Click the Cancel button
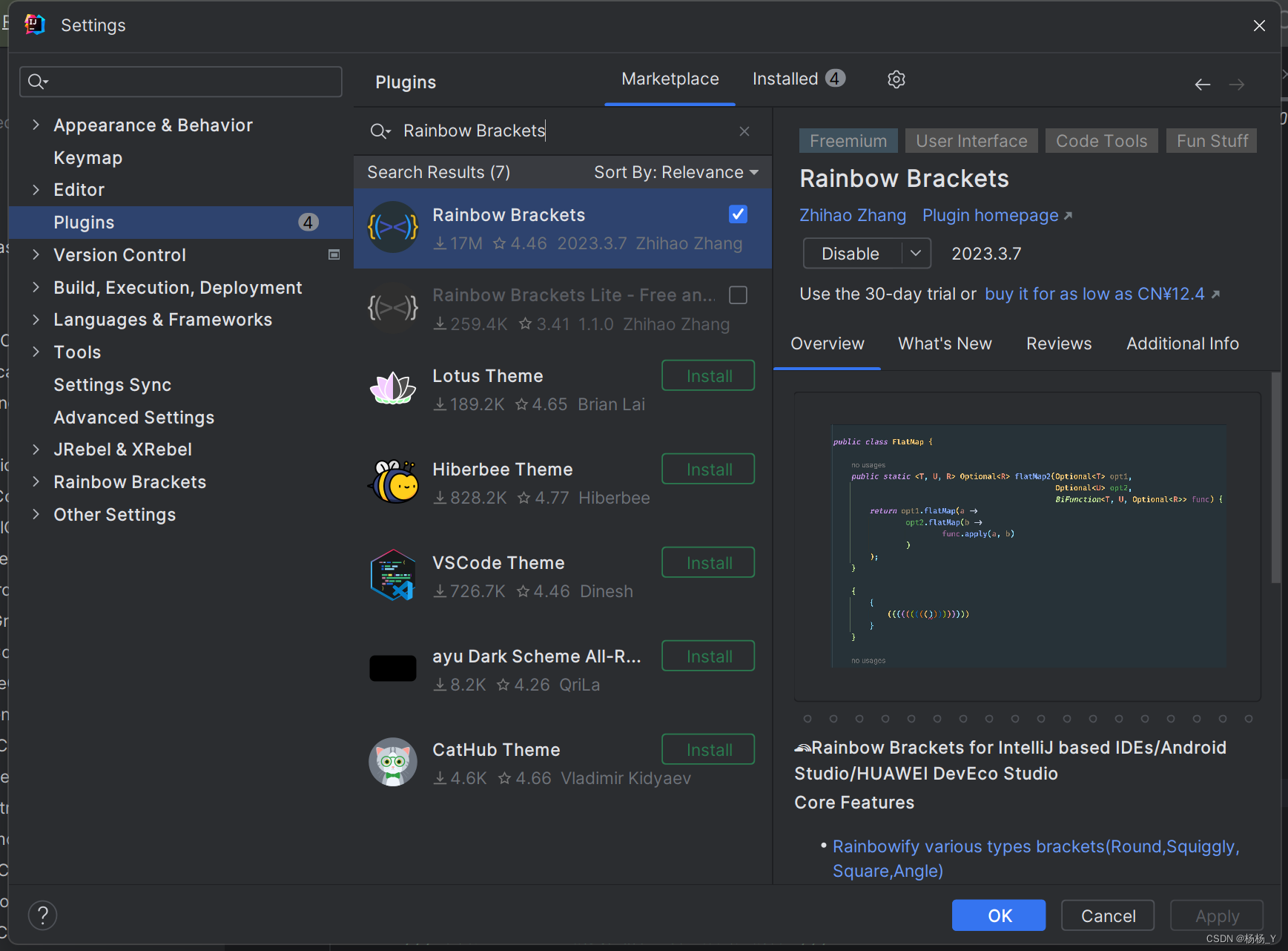Screen dimensions: 1288x951 coord(1108,915)
